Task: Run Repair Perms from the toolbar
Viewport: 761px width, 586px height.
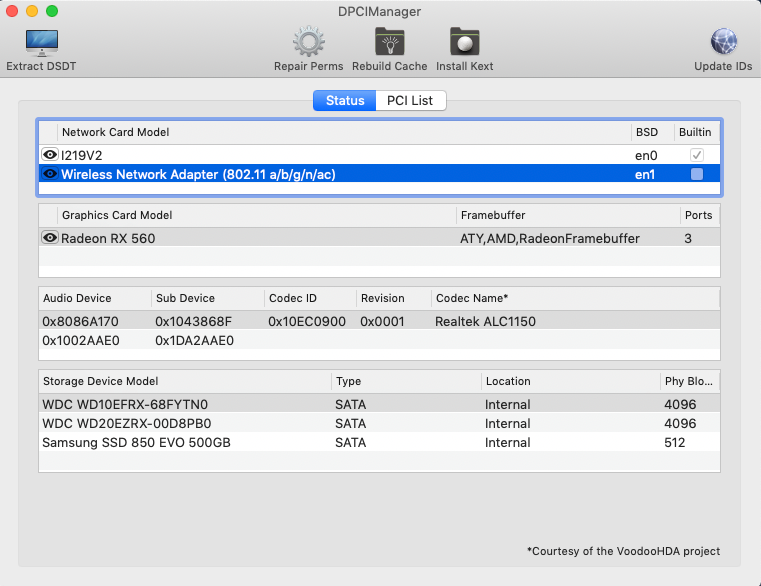Action: click(x=308, y=44)
